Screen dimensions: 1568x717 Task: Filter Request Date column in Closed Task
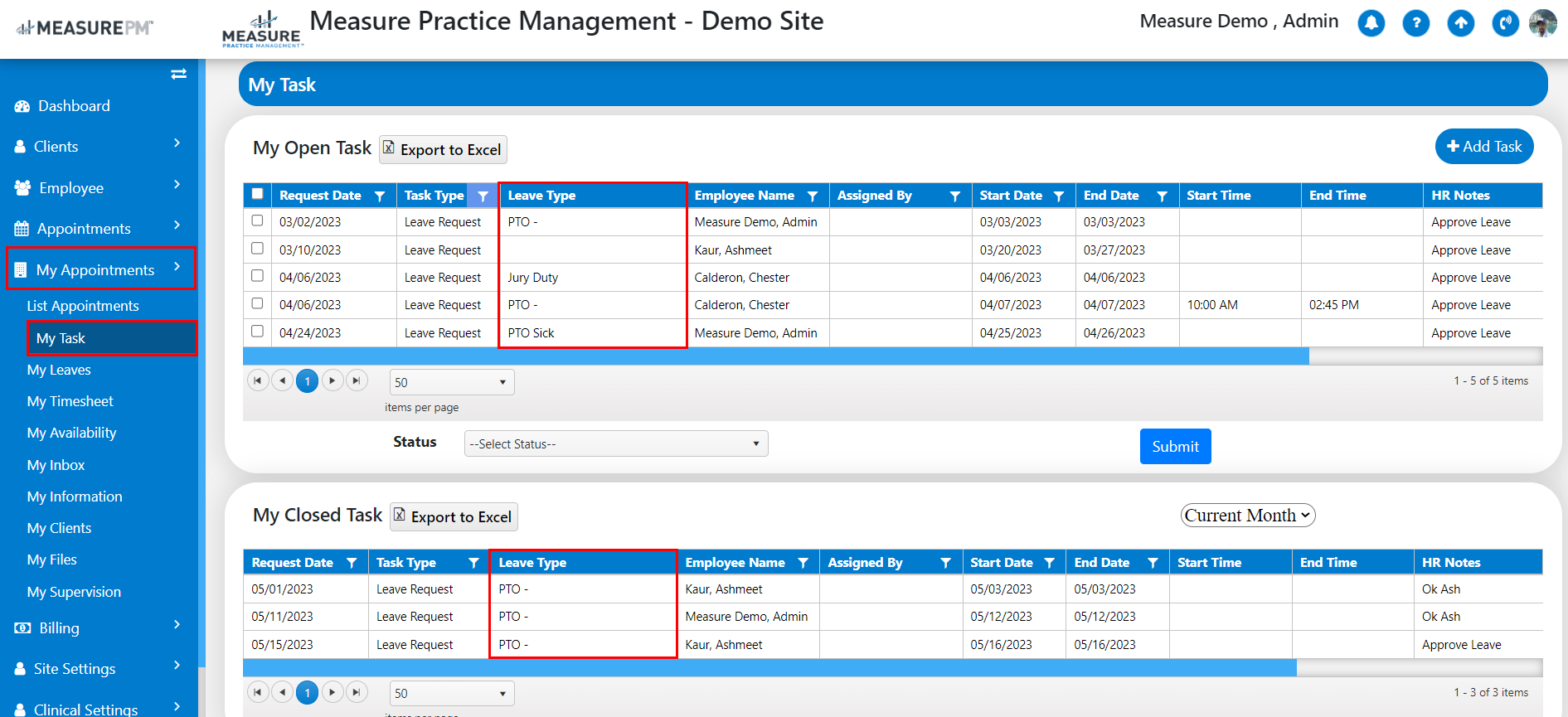click(x=352, y=563)
